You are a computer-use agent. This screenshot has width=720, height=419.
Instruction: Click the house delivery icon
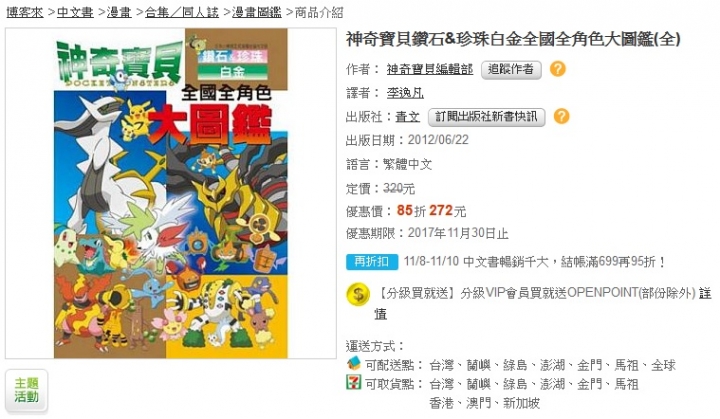[x=354, y=363]
